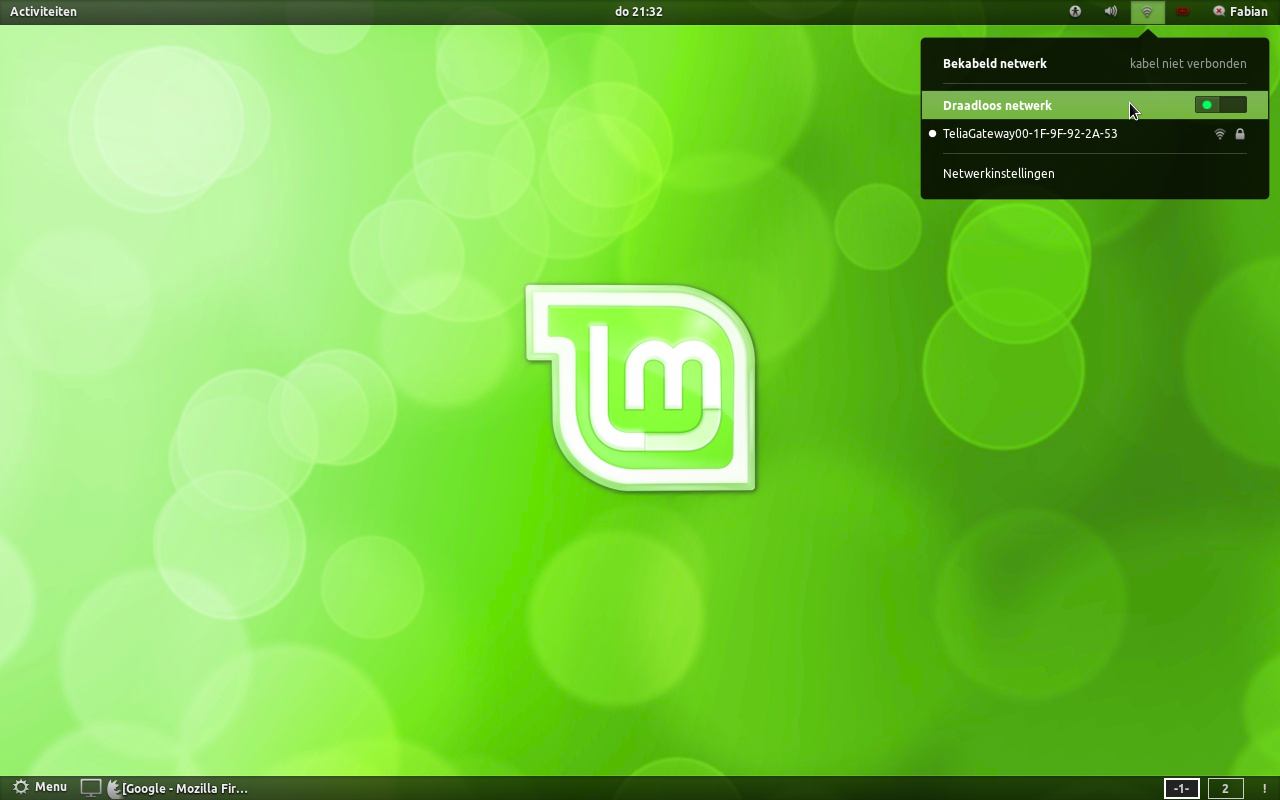The image size is (1280, 800).
Task: Open the volume speaker indicator
Action: [1111, 12]
